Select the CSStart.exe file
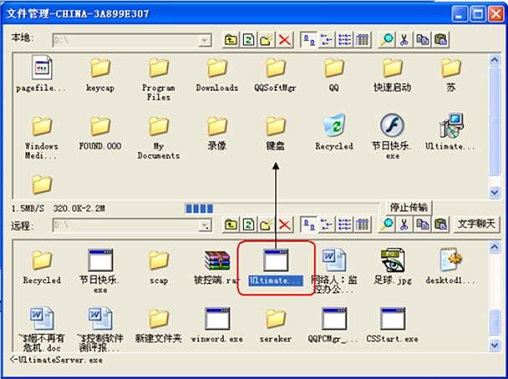Image resolution: width=508 pixels, height=379 pixels. (392, 325)
